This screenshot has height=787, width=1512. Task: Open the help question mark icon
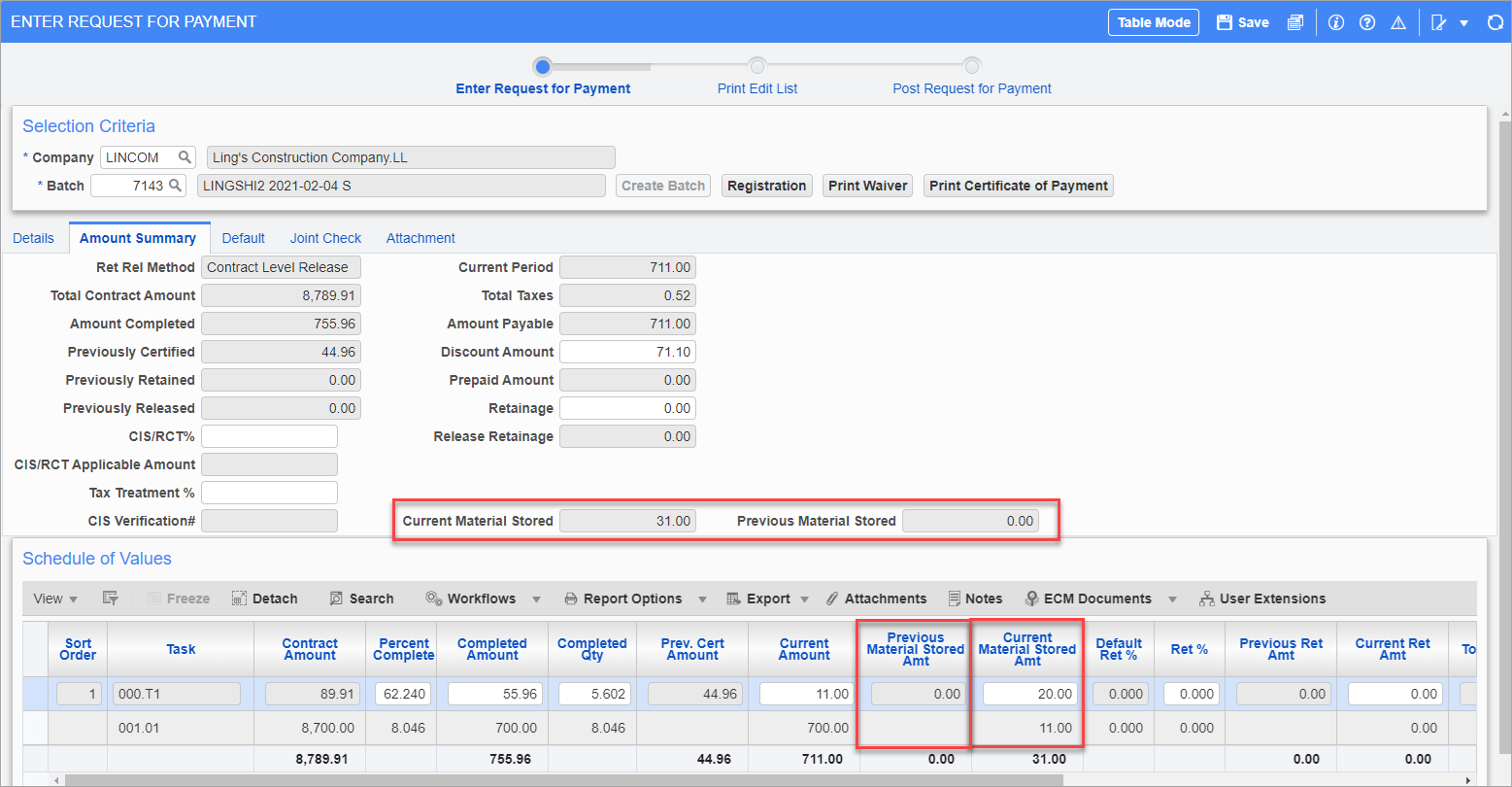[1367, 21]
